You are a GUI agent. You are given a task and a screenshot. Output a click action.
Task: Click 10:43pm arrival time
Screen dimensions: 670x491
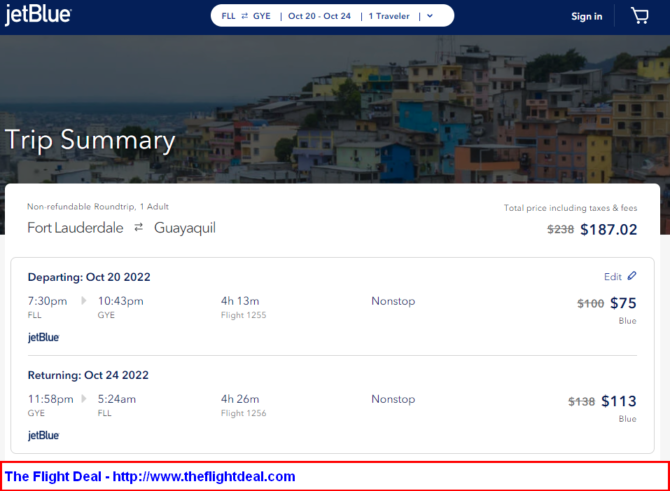pyautogui.click(x=120, y=301)
